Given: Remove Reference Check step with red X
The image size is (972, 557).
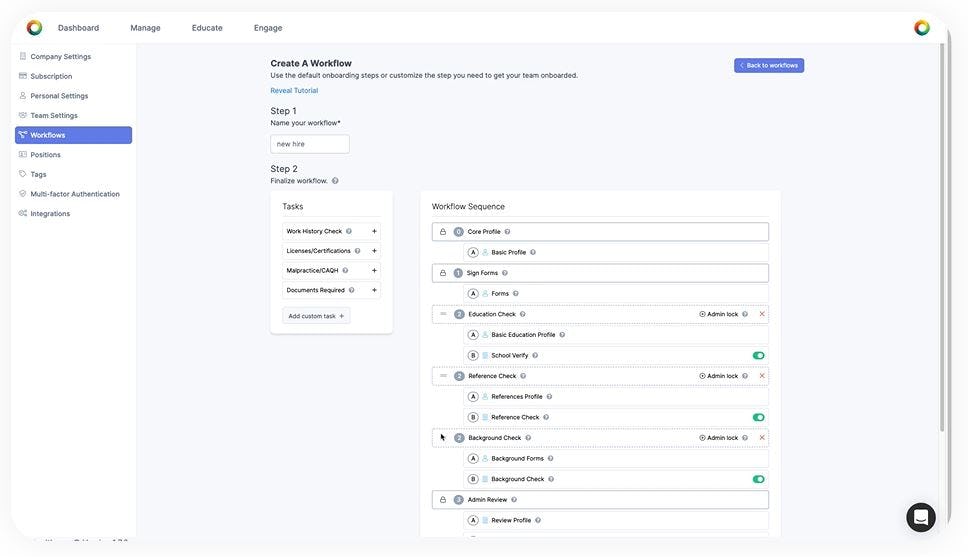Looking at the screenshot, I should coord(762,376).
